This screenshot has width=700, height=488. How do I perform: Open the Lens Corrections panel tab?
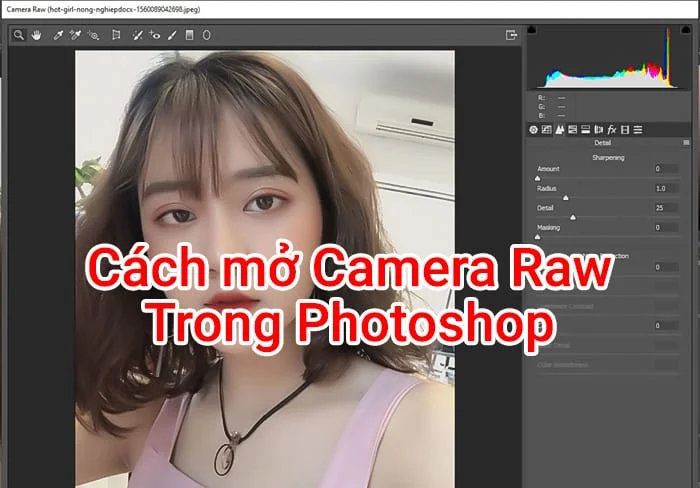click(x=599, y=129)
